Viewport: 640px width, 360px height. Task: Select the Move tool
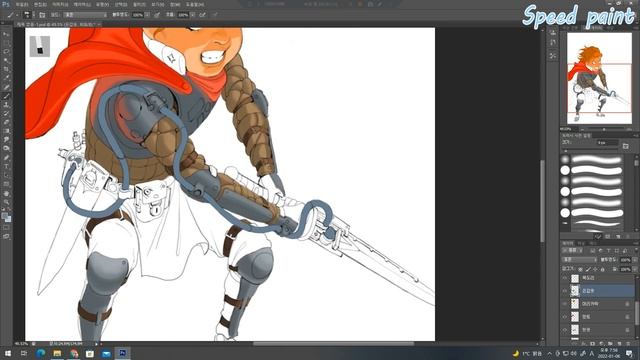(x=6, y=35)
